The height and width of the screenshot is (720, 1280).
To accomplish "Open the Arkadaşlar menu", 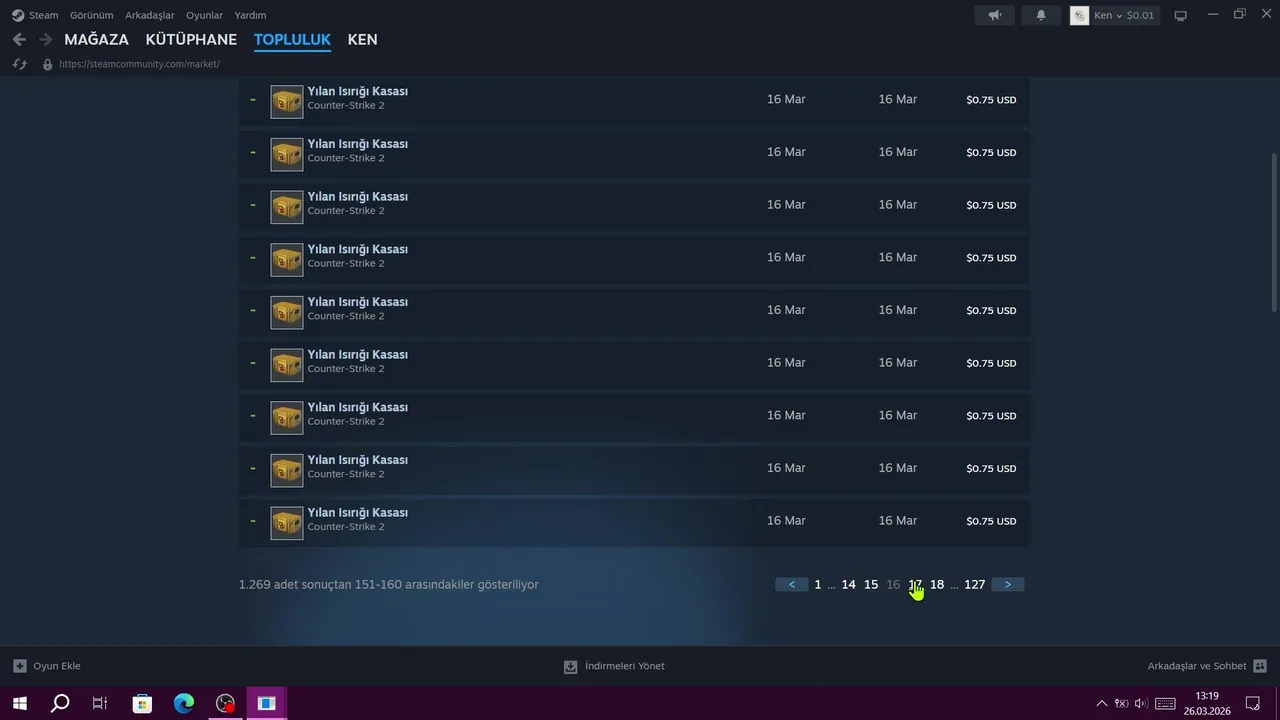I will coord(150,15).
